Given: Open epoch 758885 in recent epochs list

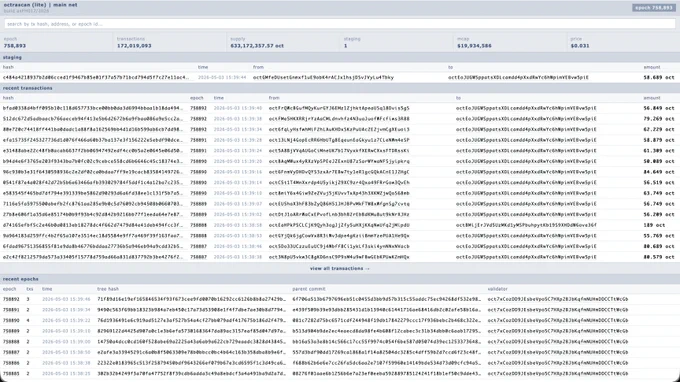Looking at the screenshot, I should click(x=11, y=374).
